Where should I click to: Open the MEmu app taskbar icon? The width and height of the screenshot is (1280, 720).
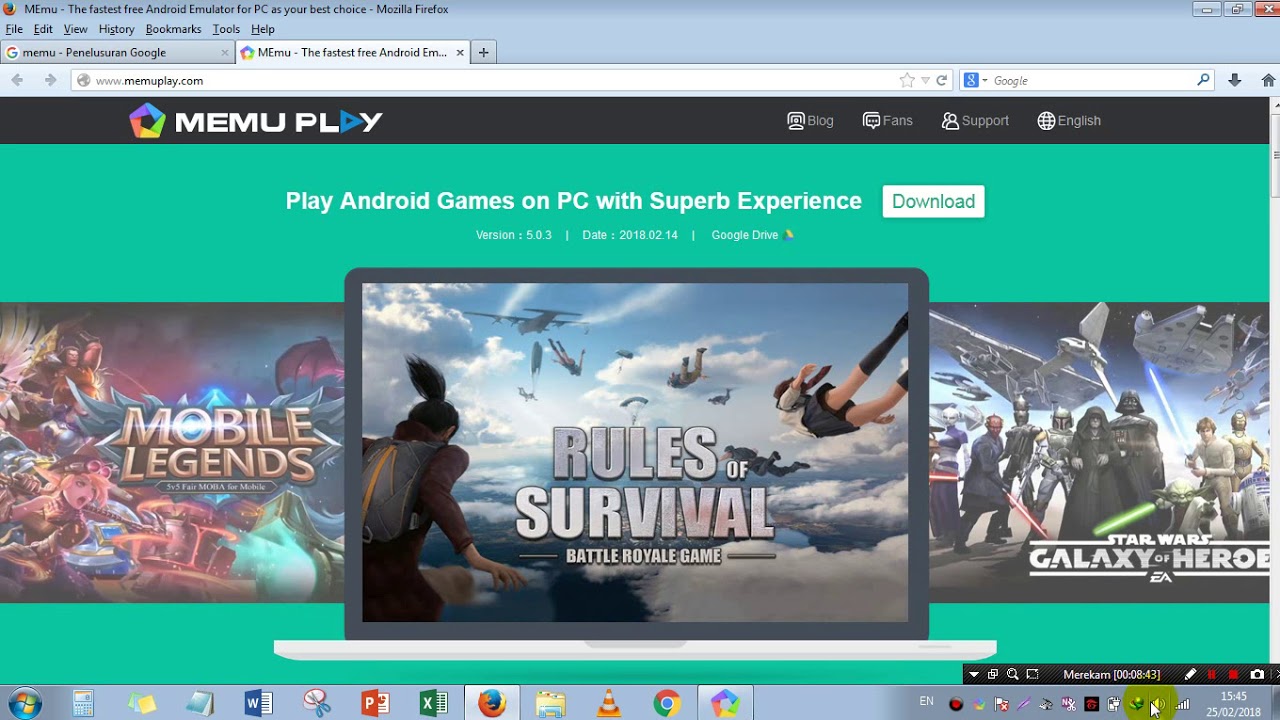tap(725, 704)
